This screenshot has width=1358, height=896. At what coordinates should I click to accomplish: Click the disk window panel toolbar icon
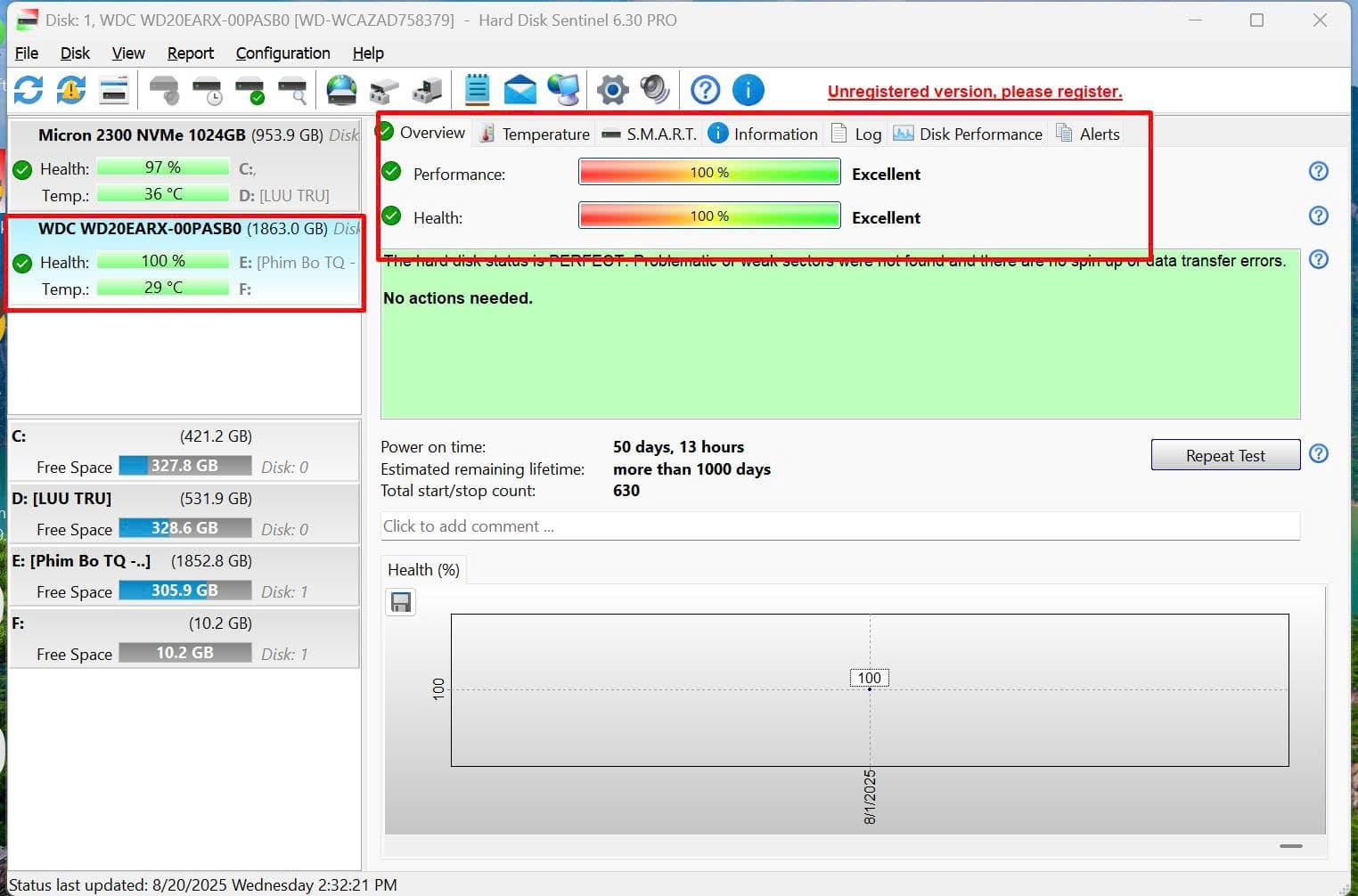pyautogui.click(x=114, y=90)
